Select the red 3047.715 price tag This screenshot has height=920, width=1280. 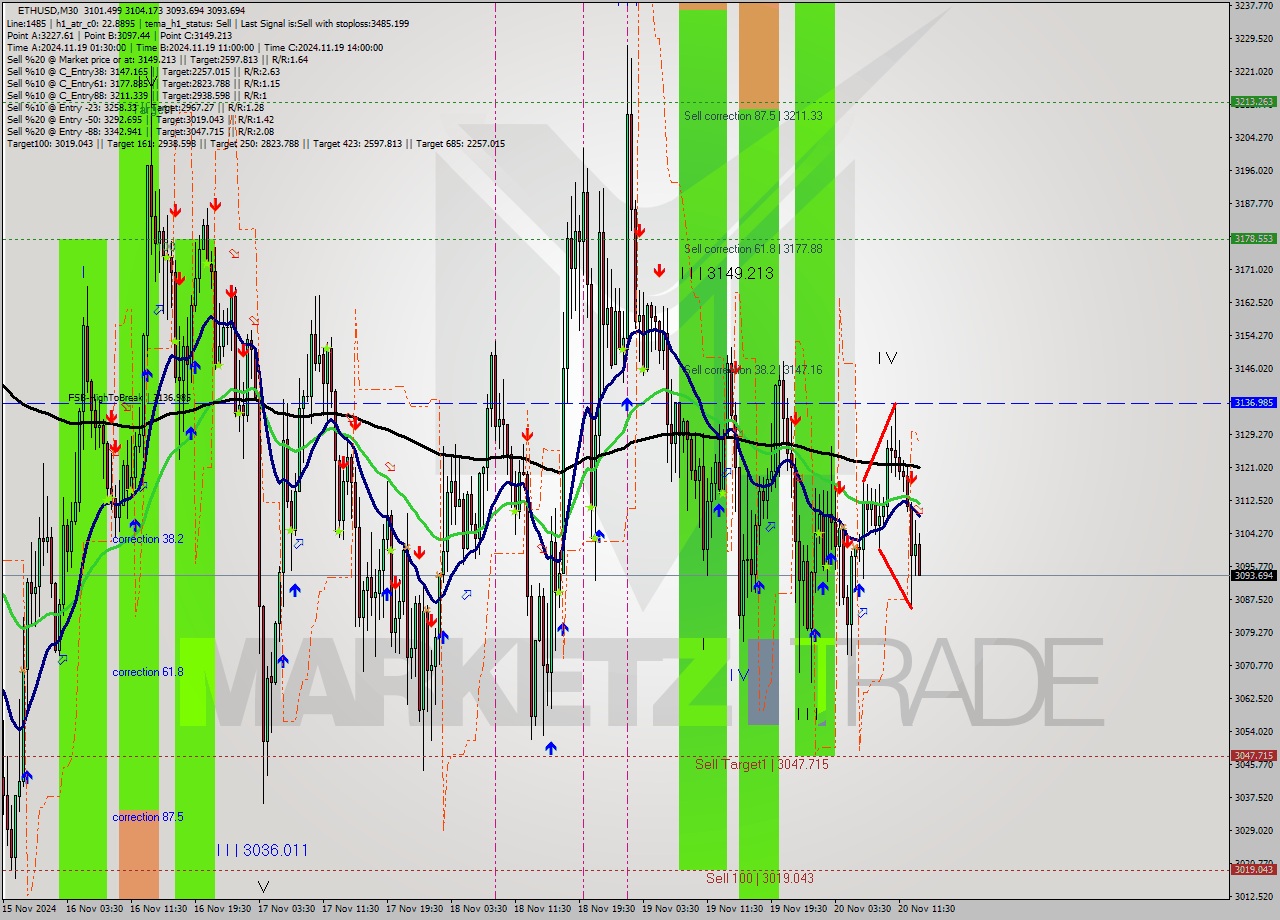[x=1253, y=756]
